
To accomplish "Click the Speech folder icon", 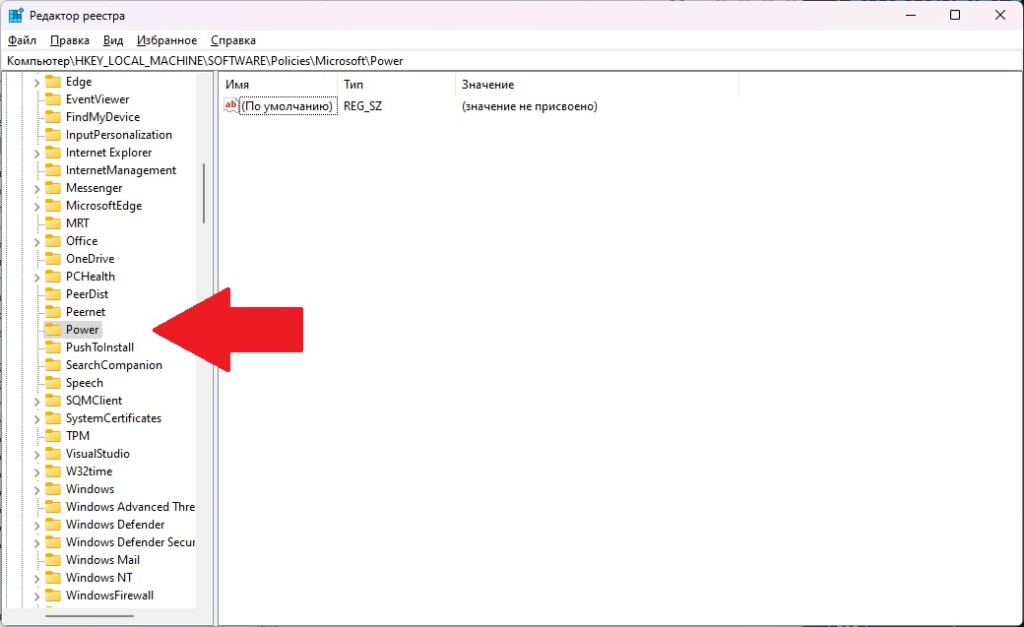I will click(53, 383).
